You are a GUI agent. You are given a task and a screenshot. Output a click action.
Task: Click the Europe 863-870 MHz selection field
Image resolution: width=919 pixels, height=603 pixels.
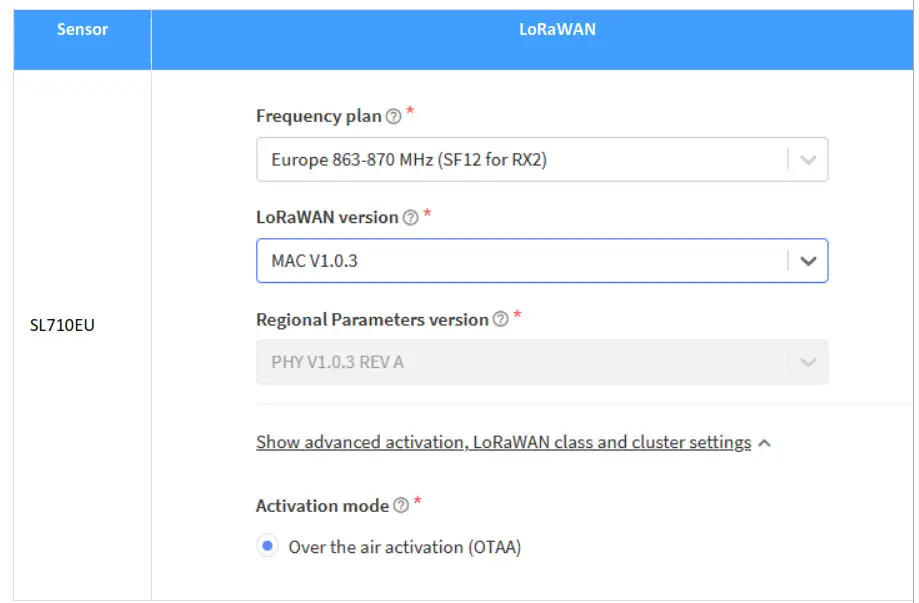pos(520,160)
